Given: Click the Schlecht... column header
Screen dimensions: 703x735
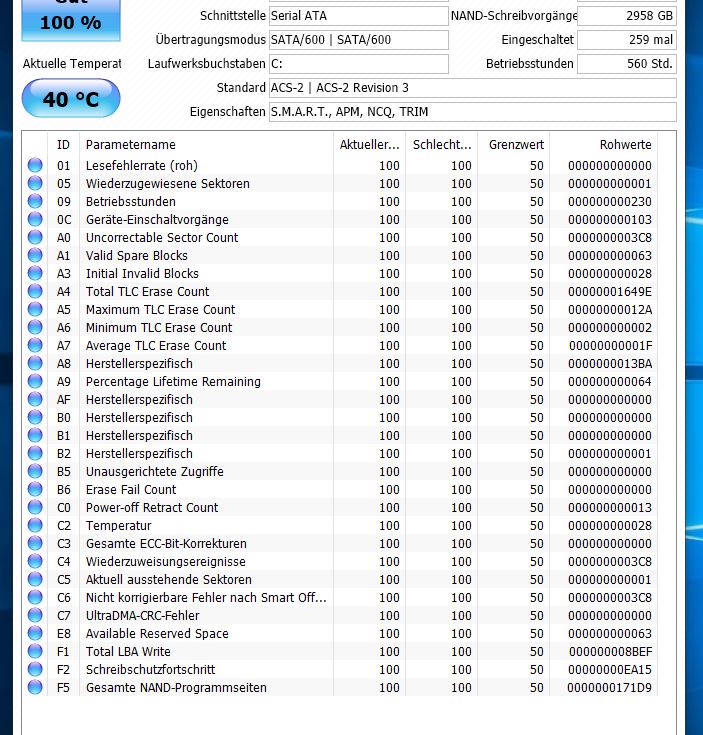Looking at the screenshot, I should (x=441, y=144).
